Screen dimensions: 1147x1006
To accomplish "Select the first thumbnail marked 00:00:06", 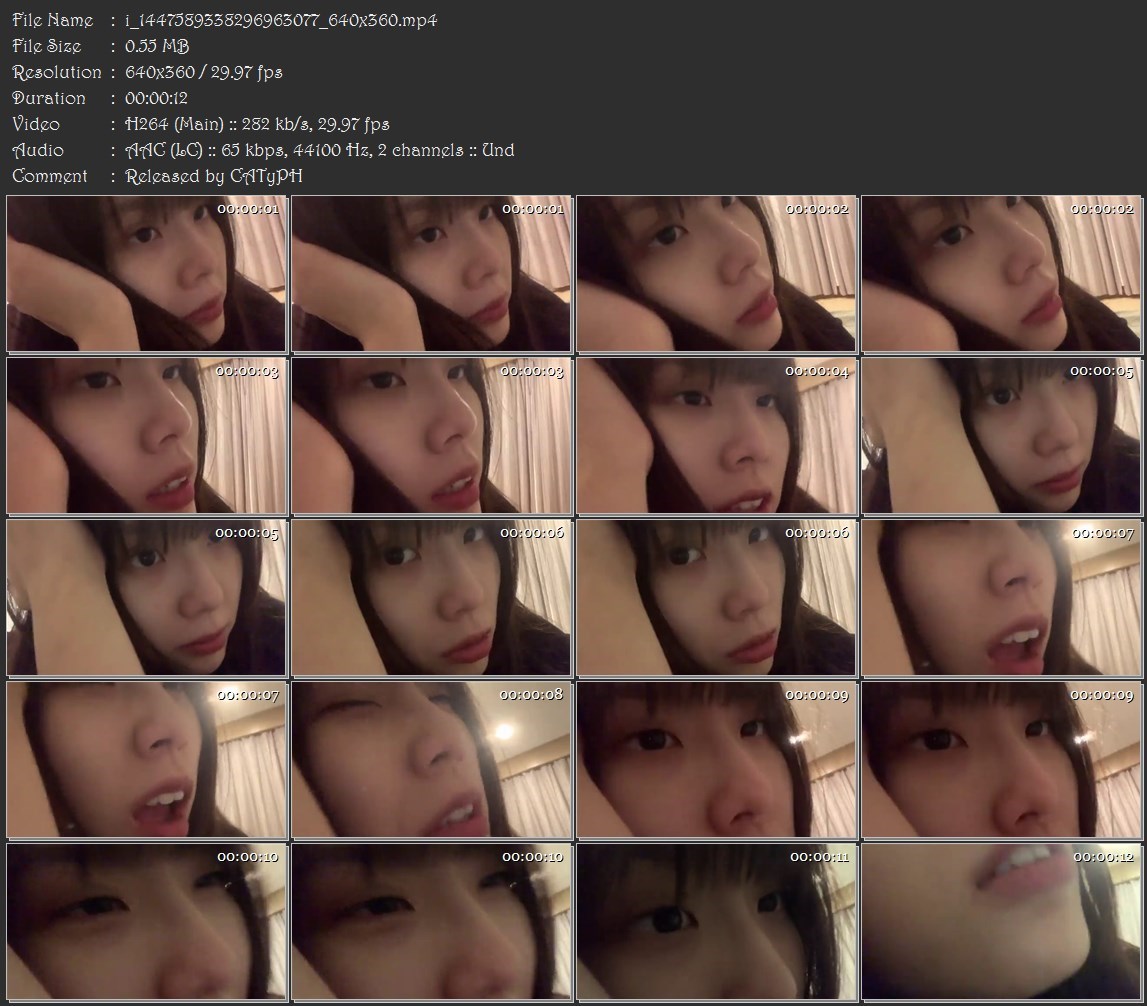I will (431, 598).
